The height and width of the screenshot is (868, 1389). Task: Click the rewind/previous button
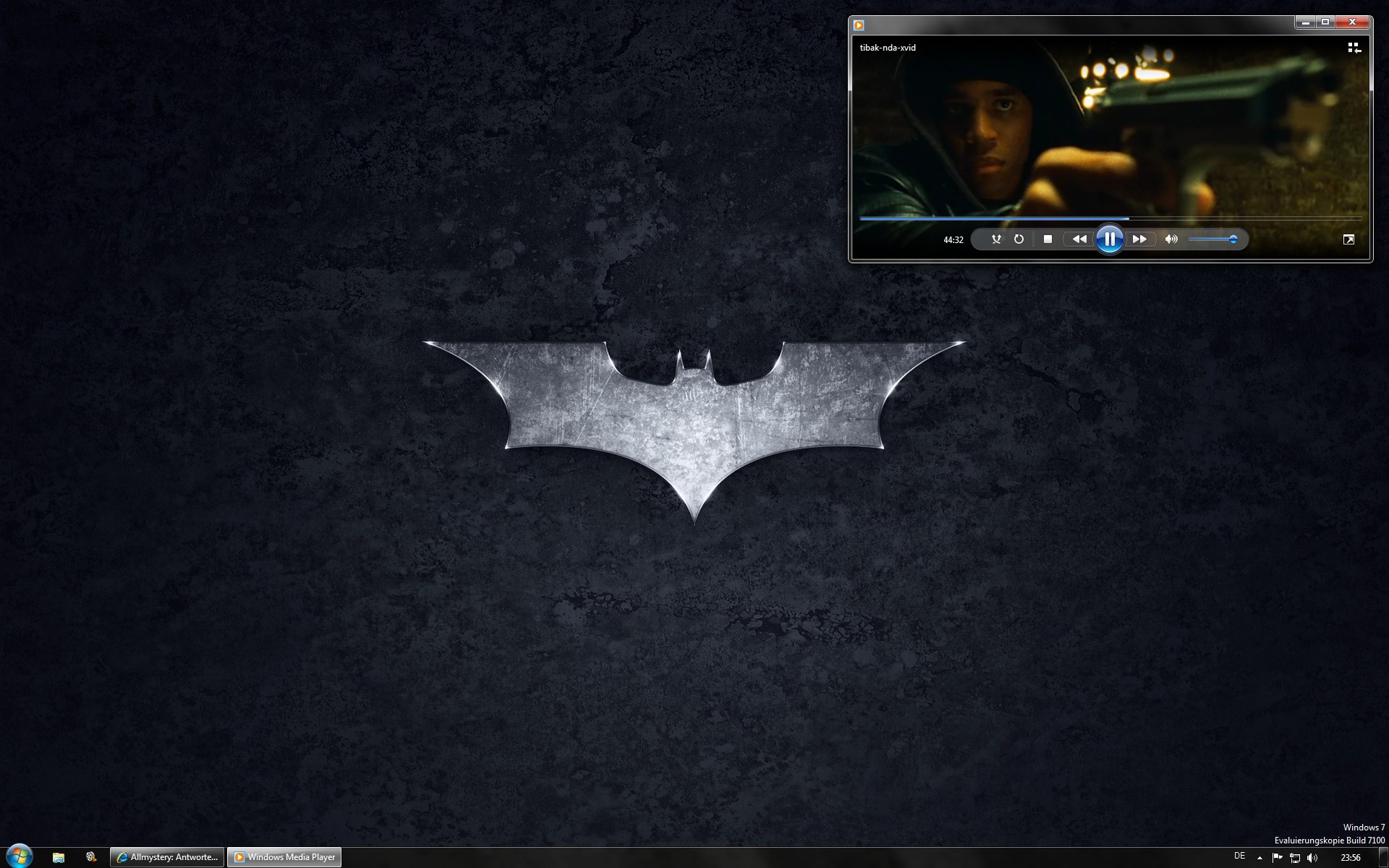coord(1079,239)
